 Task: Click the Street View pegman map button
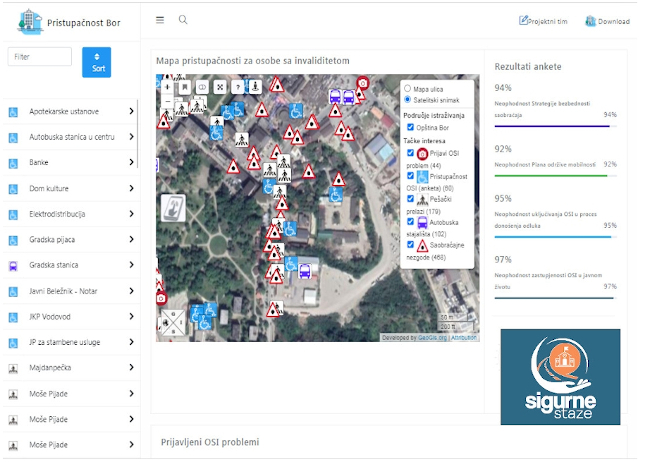256,87
